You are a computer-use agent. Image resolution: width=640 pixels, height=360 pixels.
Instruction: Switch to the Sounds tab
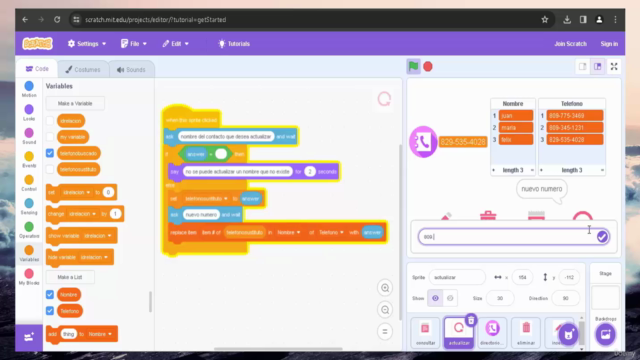pyautogui.click(x=131, y=69)
